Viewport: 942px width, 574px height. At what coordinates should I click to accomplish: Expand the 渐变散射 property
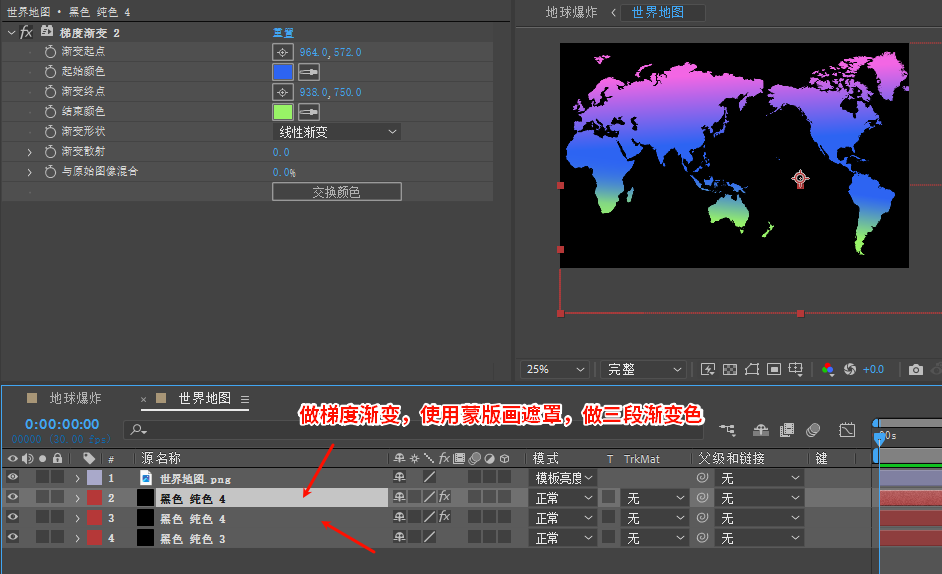(29, 152)
